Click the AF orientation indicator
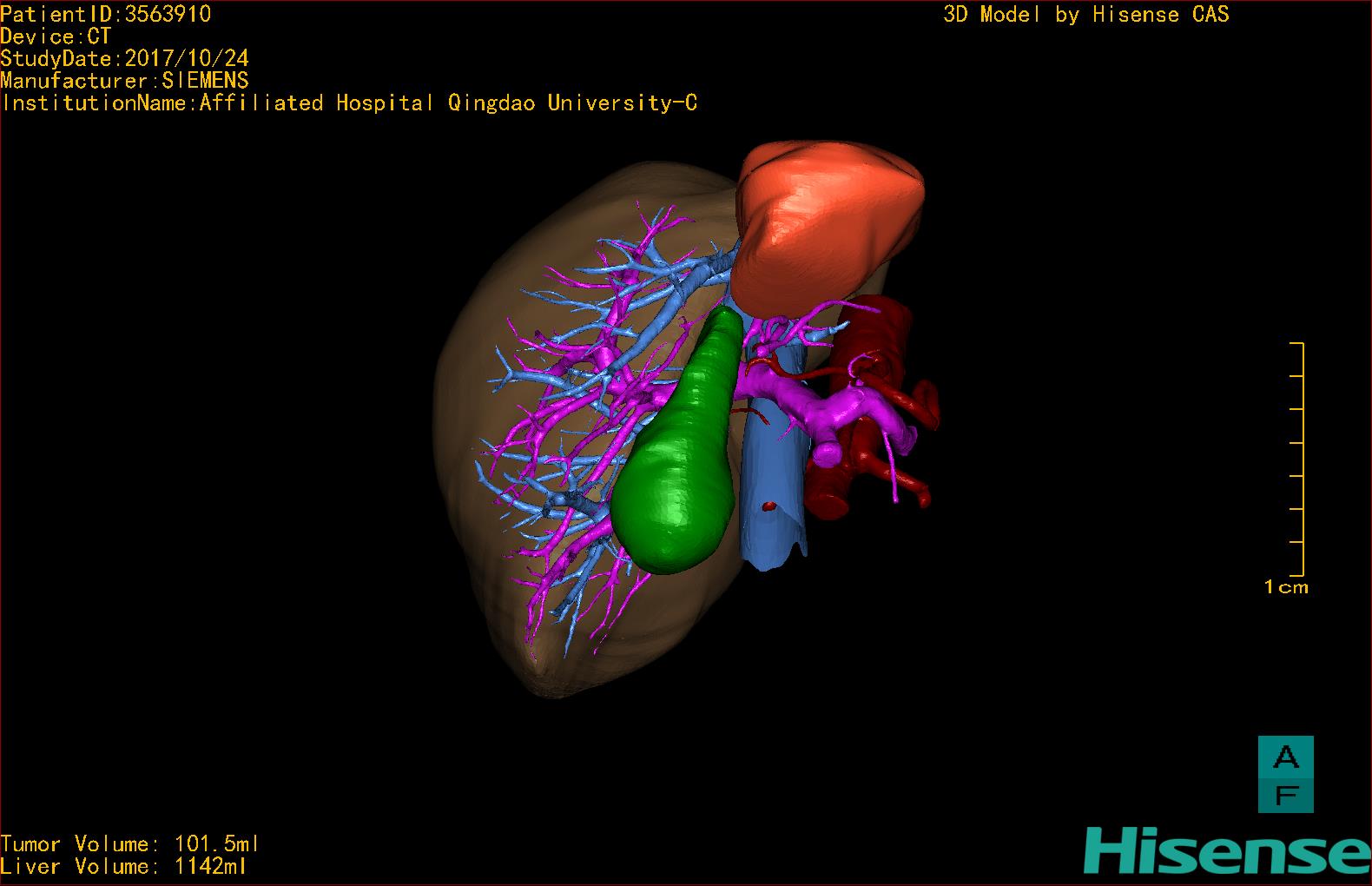This screenshot has height=886, width=1372. pos(1286,775)
